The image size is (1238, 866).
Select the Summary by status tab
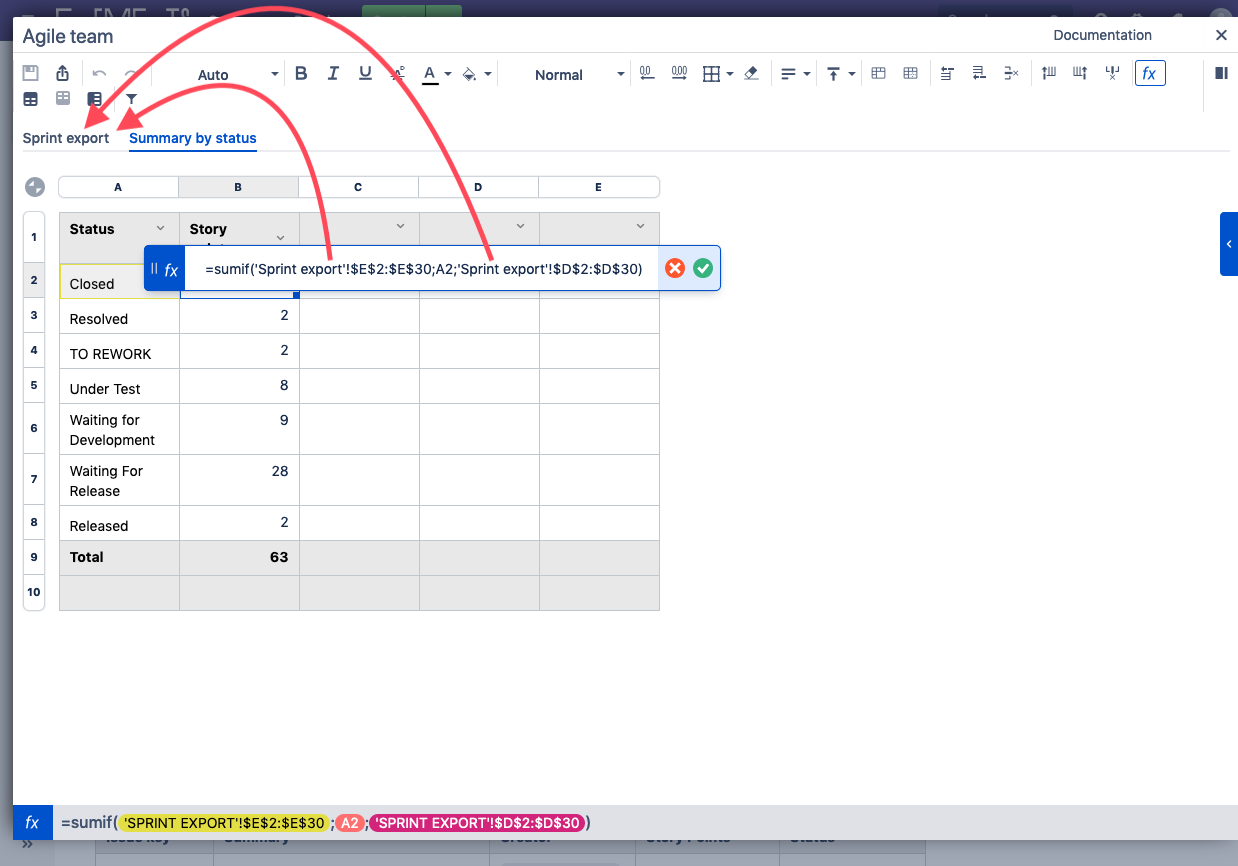pyautogui.click(x=192, y=138)
